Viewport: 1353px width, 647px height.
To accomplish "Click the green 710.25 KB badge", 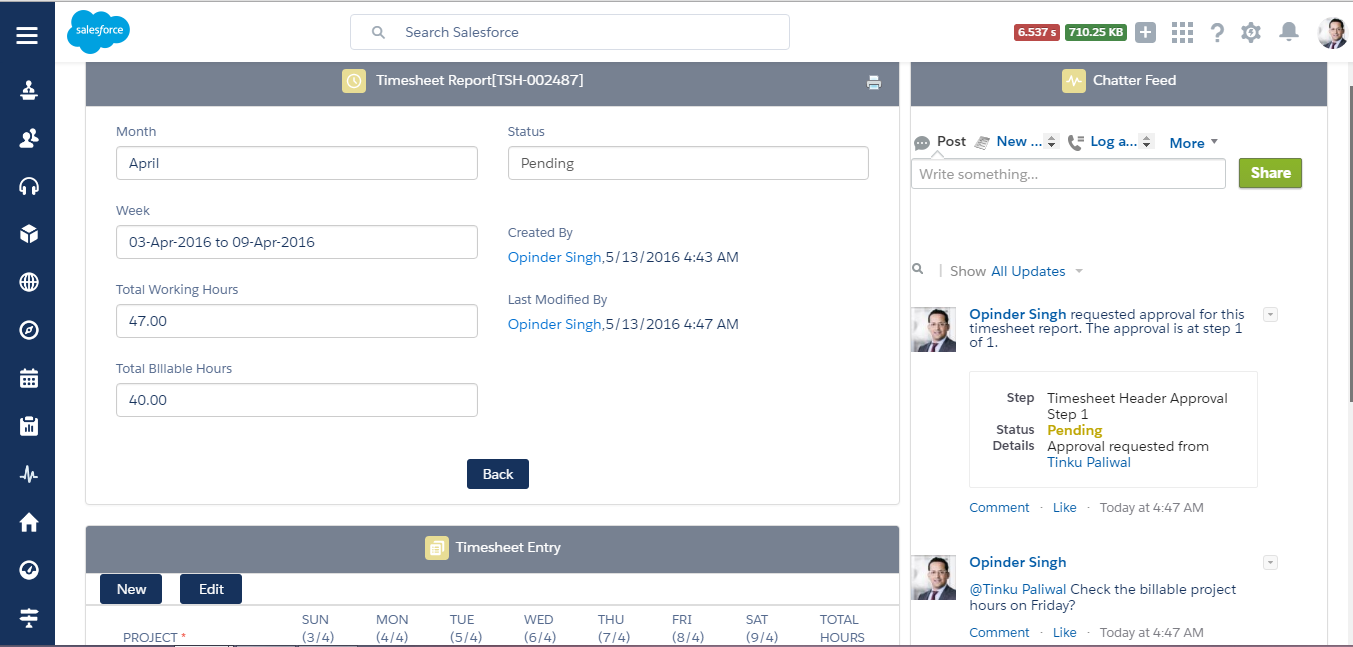I will click(x=1096, y=32).
